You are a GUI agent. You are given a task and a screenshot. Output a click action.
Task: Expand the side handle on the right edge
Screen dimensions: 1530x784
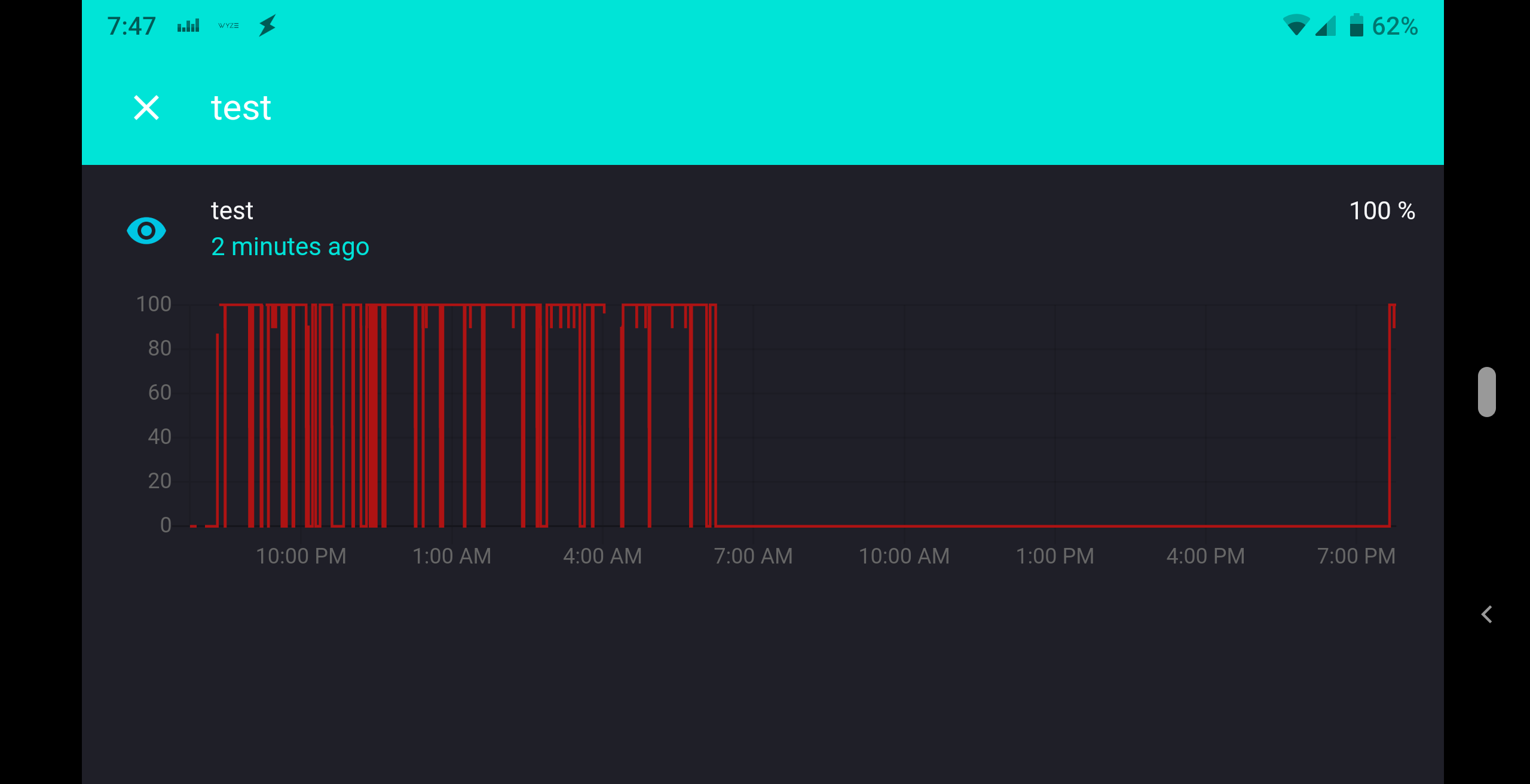tap(1487, 393)
